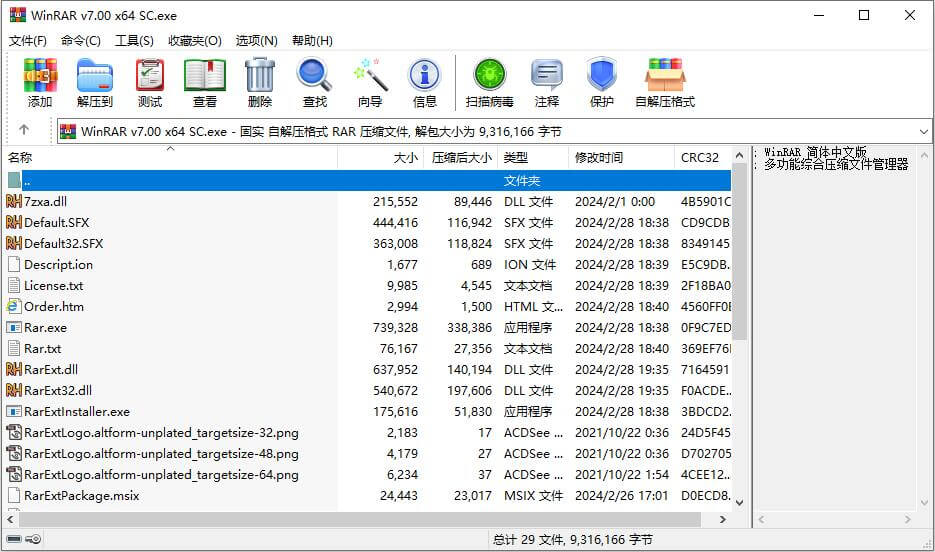935x552 pixels.
Task: Open the 工具(S) menu
Action: (134, 41)
